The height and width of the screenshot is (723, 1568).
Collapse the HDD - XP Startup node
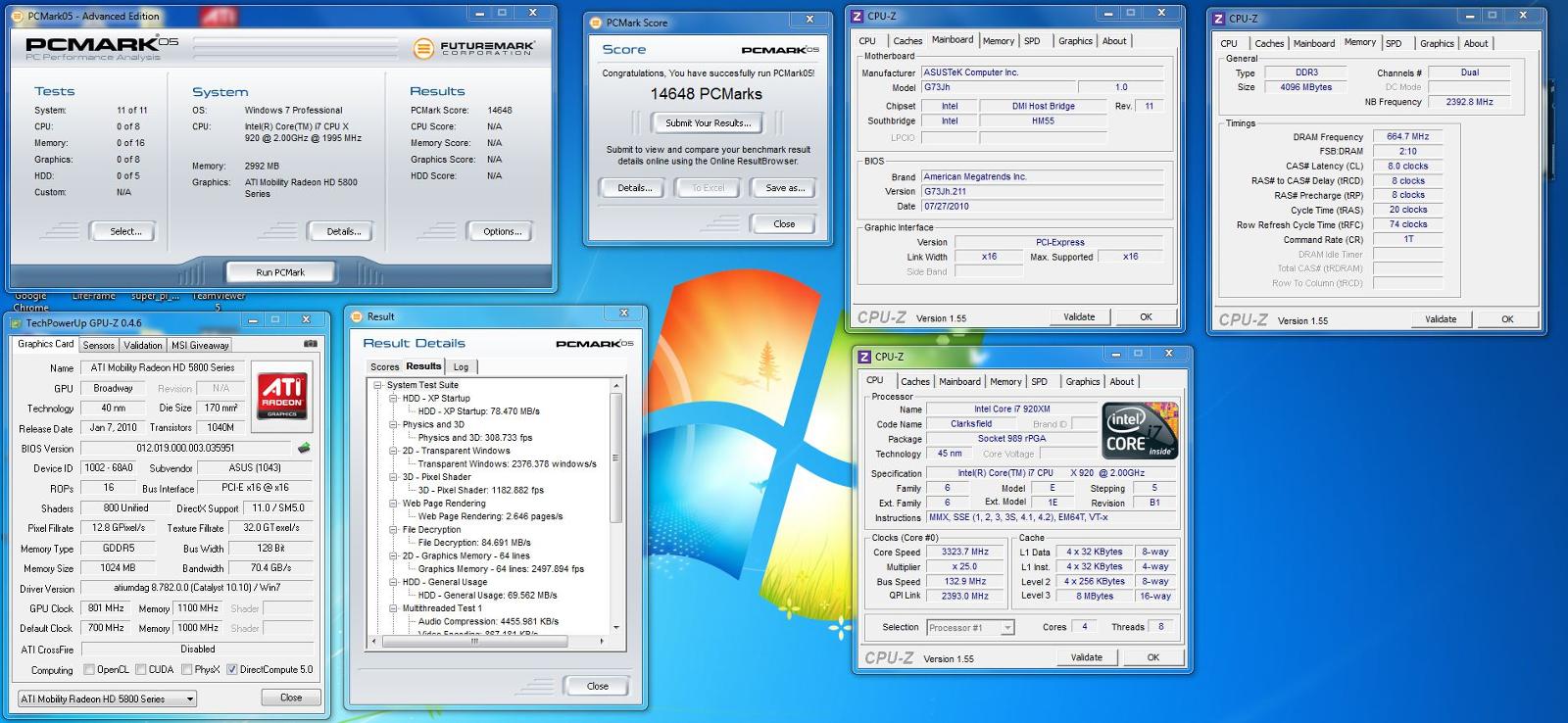[x=393, y=399]
